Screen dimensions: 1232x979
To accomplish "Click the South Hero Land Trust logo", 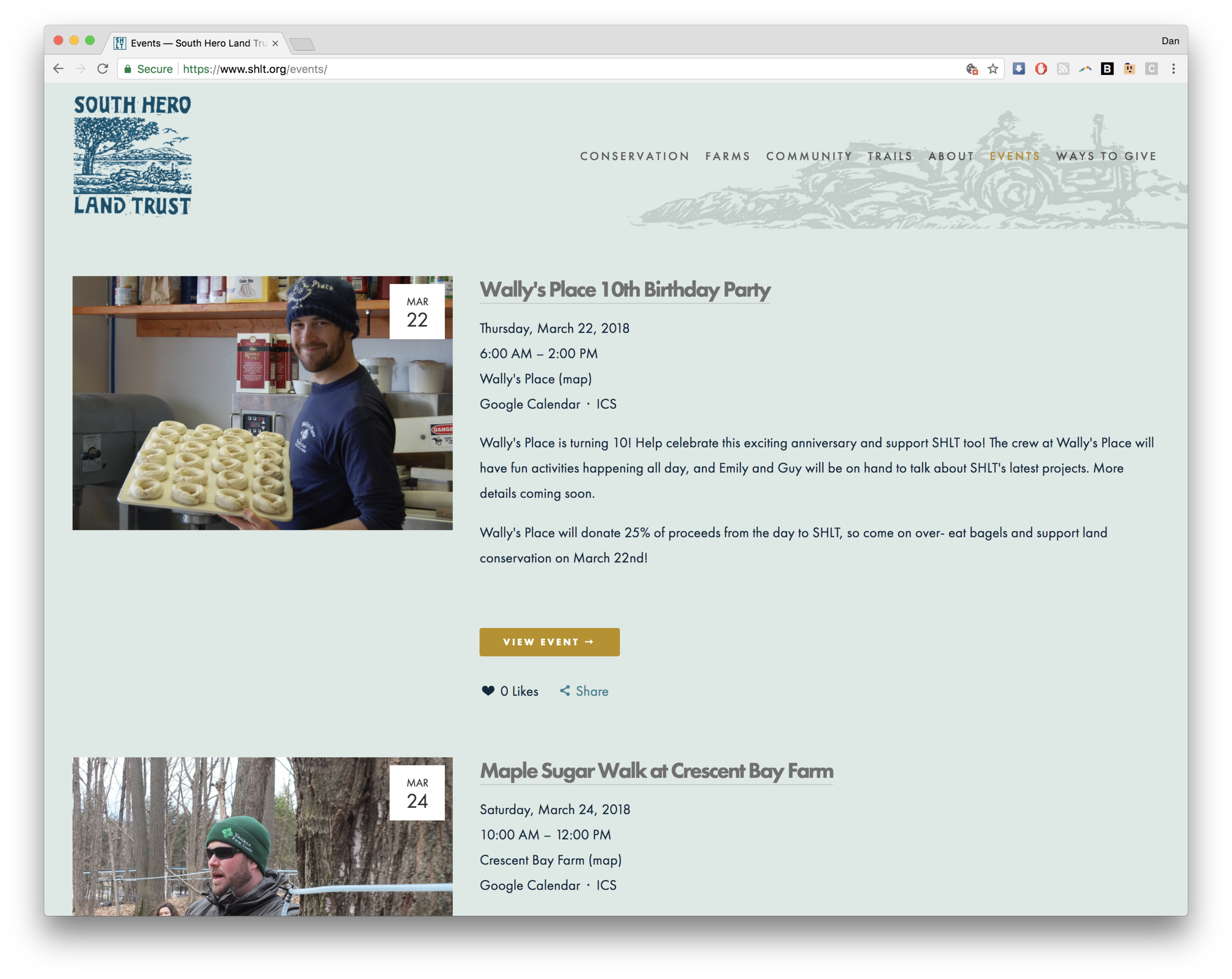I will pos(133,155).
